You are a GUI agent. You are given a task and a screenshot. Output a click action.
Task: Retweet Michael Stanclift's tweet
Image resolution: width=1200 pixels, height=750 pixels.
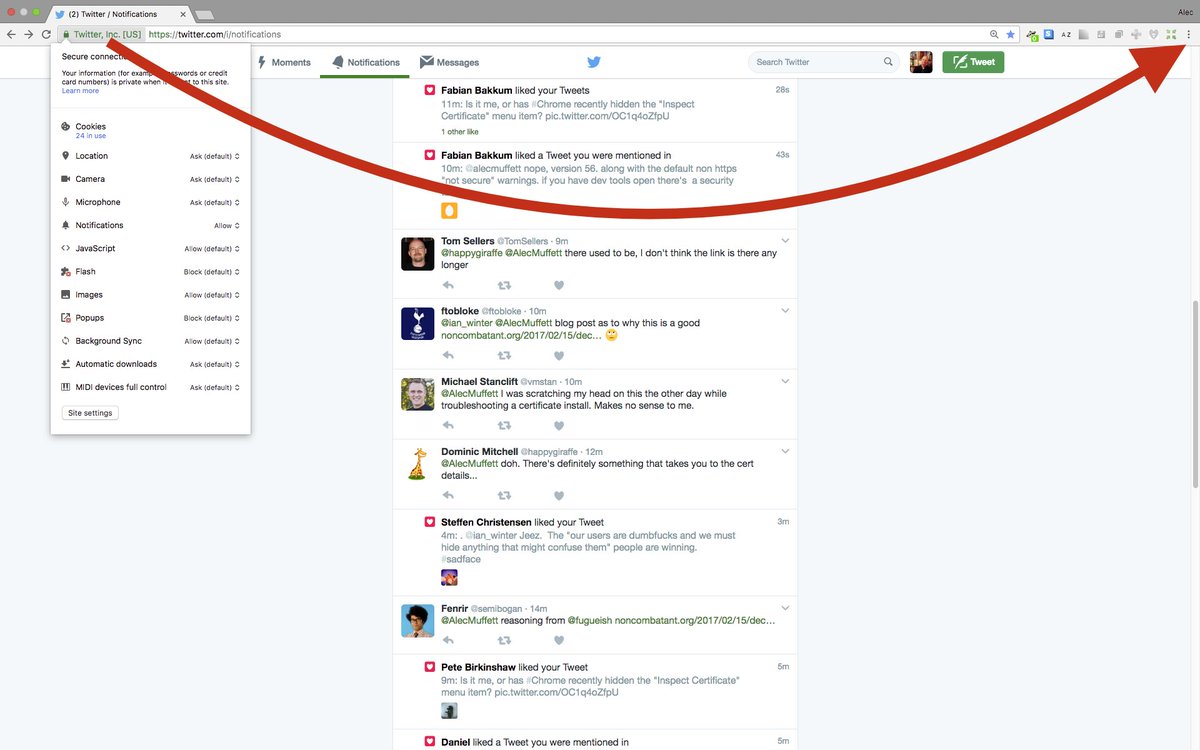click(504, 425)
